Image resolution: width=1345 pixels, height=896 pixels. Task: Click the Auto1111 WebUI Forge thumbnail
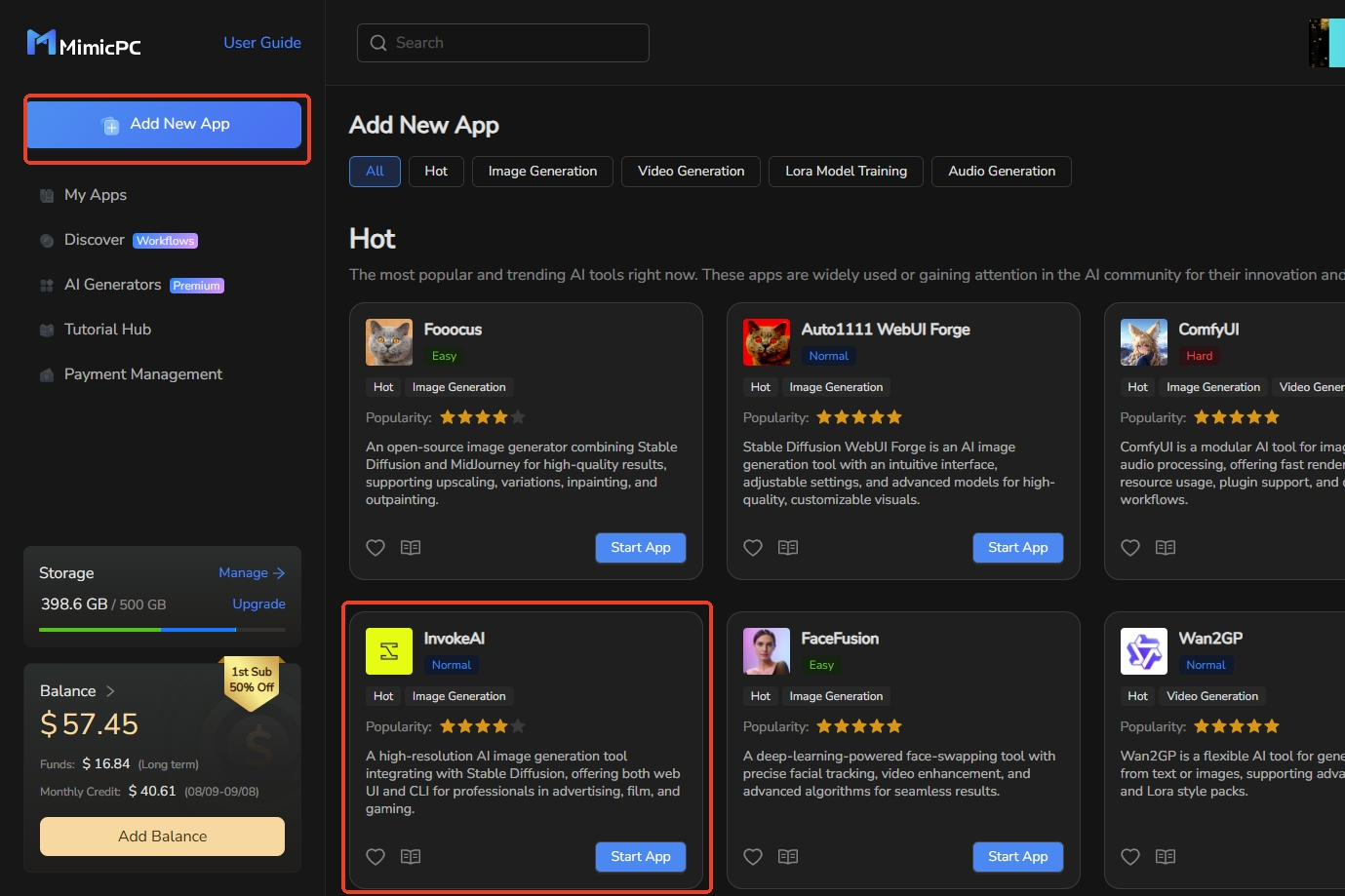pos(767,342)
